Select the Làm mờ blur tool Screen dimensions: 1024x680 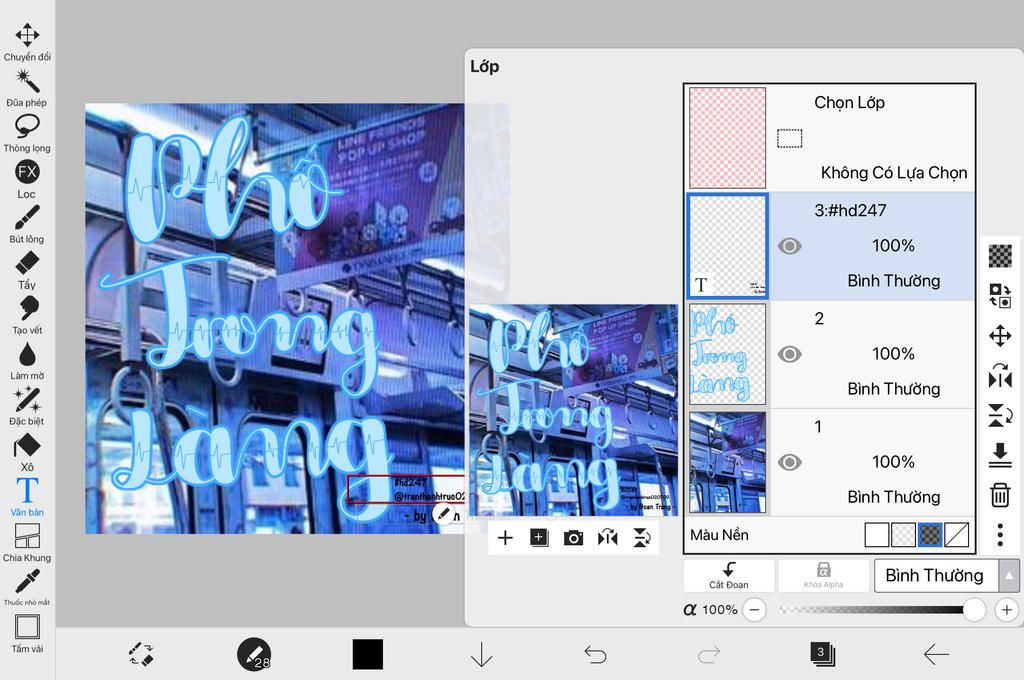coord(27,361)
